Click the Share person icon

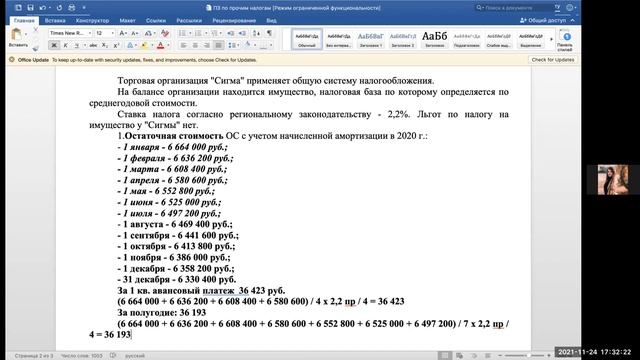(x=523, y=20)
